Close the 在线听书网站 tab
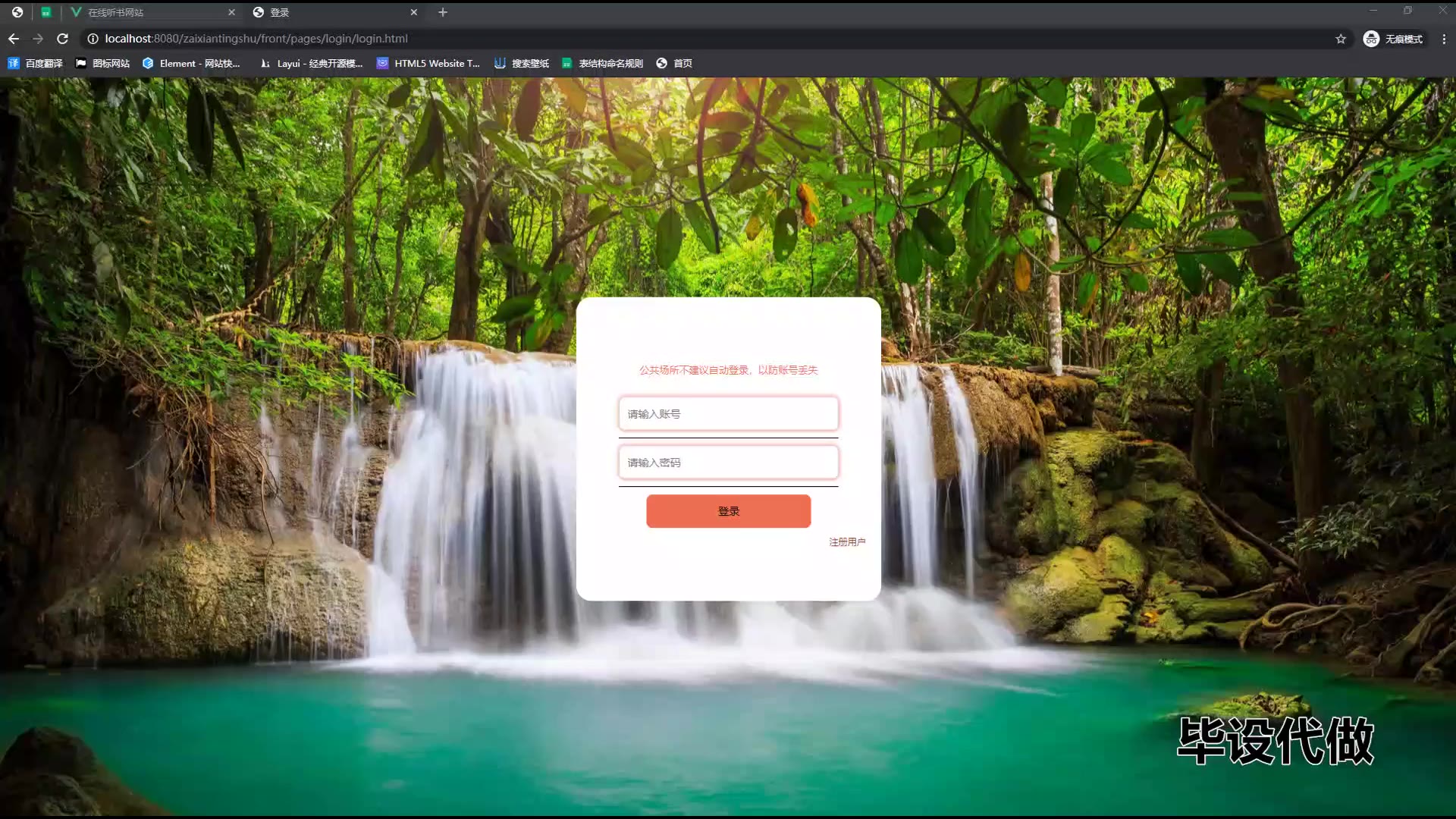Image resolution: width=1456 pixels, height=819 pixels. [232, 12]
